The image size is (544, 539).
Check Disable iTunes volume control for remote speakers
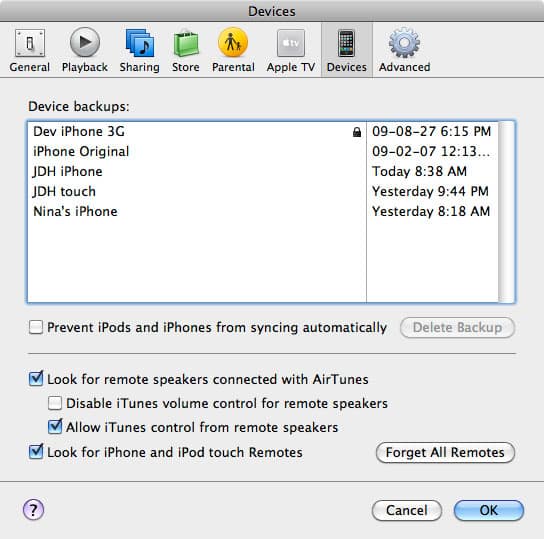click(x=55, y=403)
